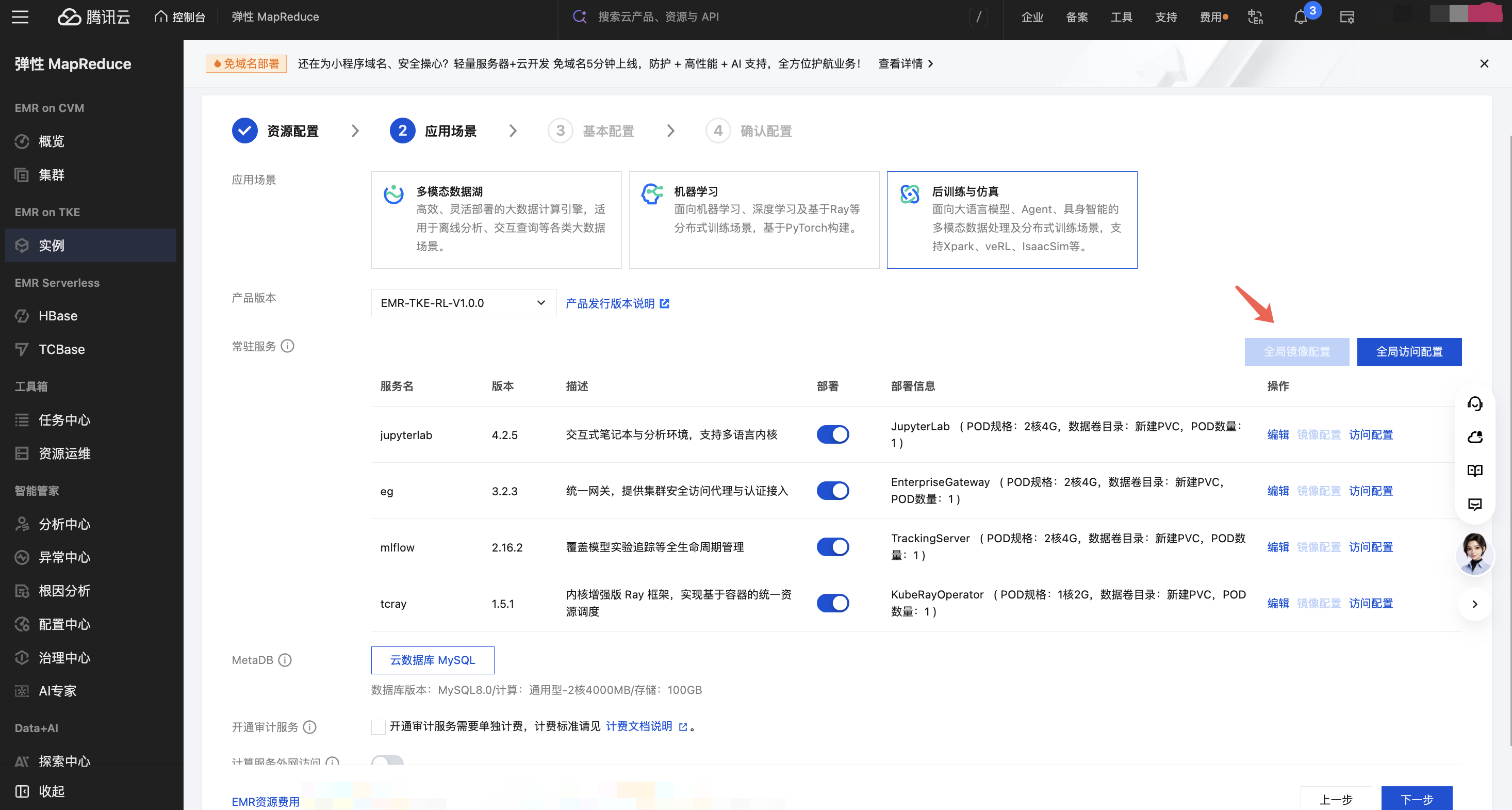Image resolution: width=1512 pixels, height=810 pixels.
Task: Open the customer service headset icon
Action: (x=1474, y=403)
